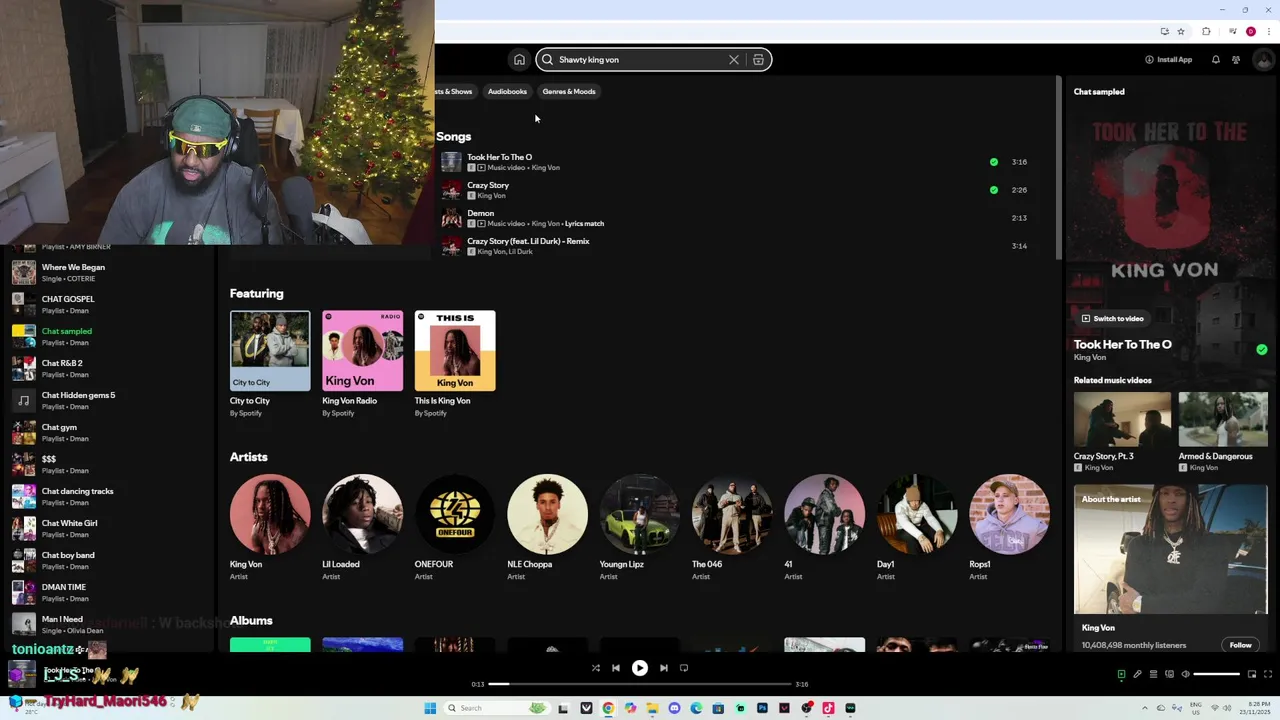Screen dimensions: 1280x720
Task: Open Lil Loaded artist card
Action: click(363, 528)
